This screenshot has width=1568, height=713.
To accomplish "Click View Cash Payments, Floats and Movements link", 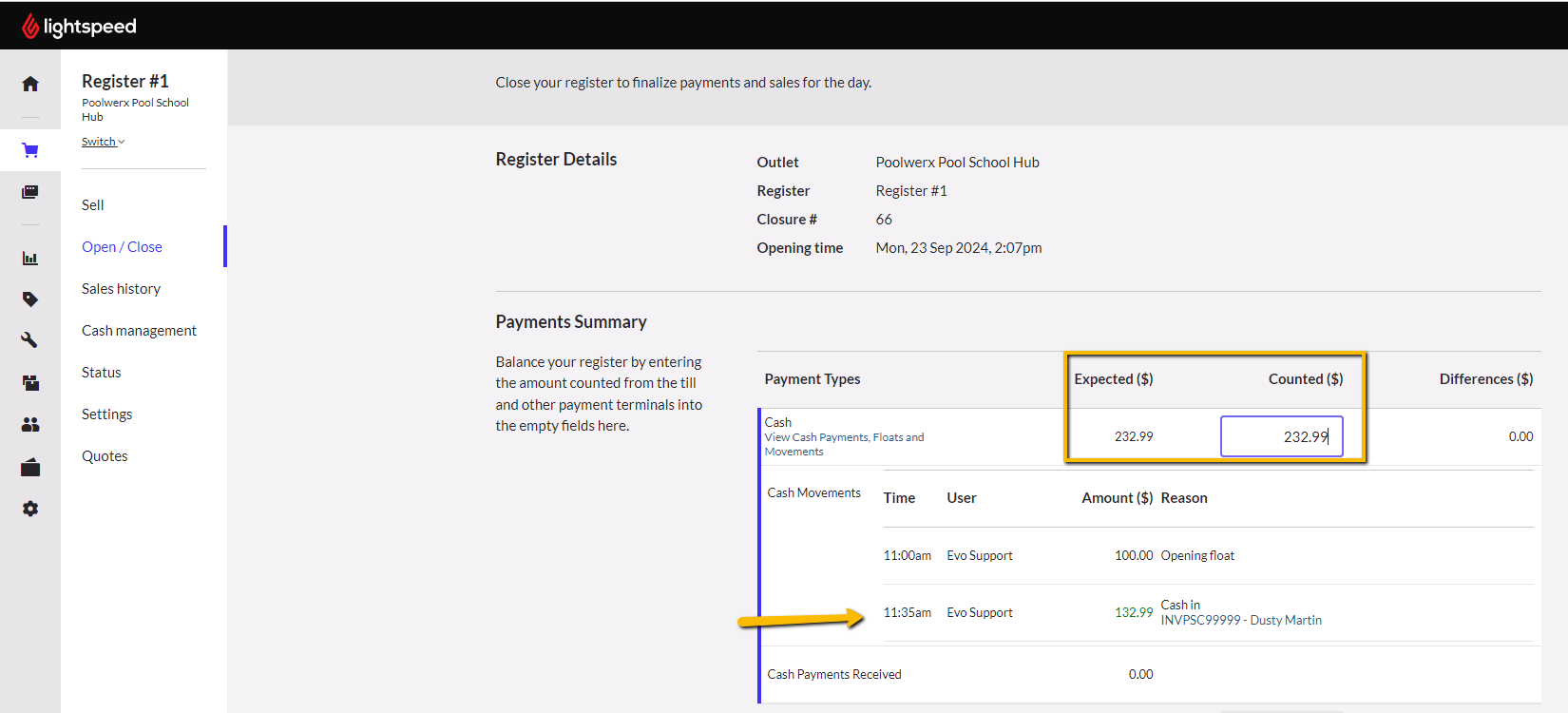I will 844,444.
